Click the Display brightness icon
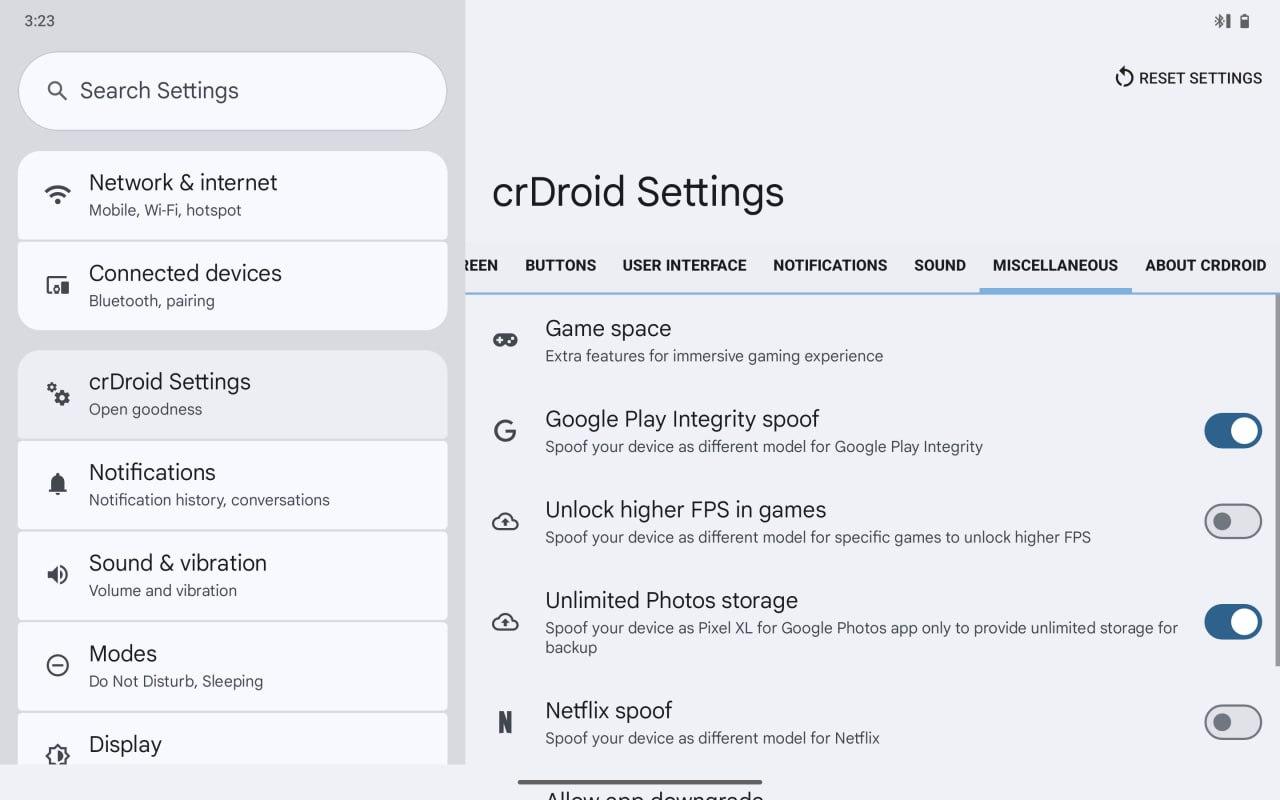This screenshot has height=800, width=1280. click(x=58, y=754)
